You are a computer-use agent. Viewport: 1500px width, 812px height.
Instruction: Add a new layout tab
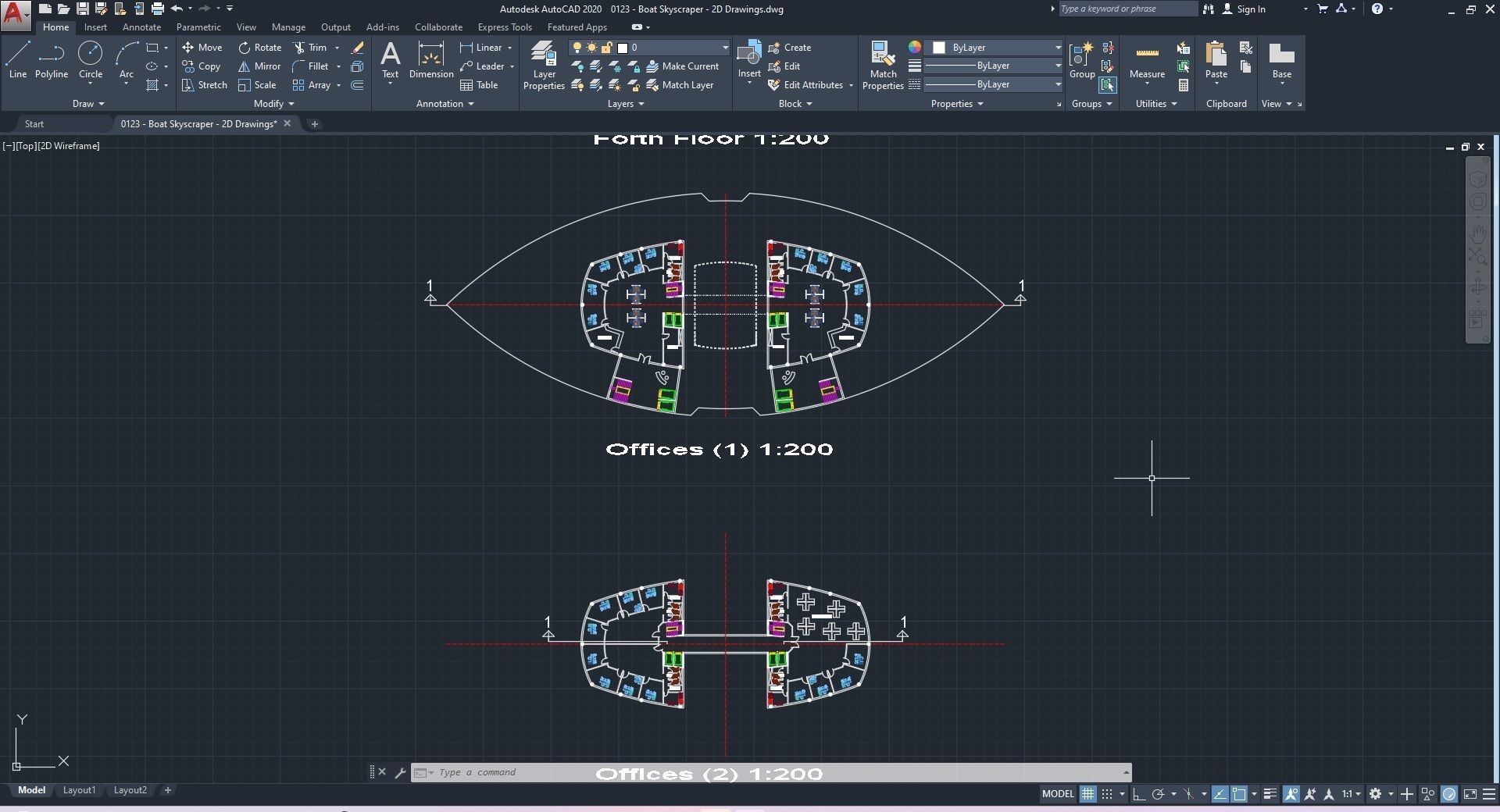(167, 790)
